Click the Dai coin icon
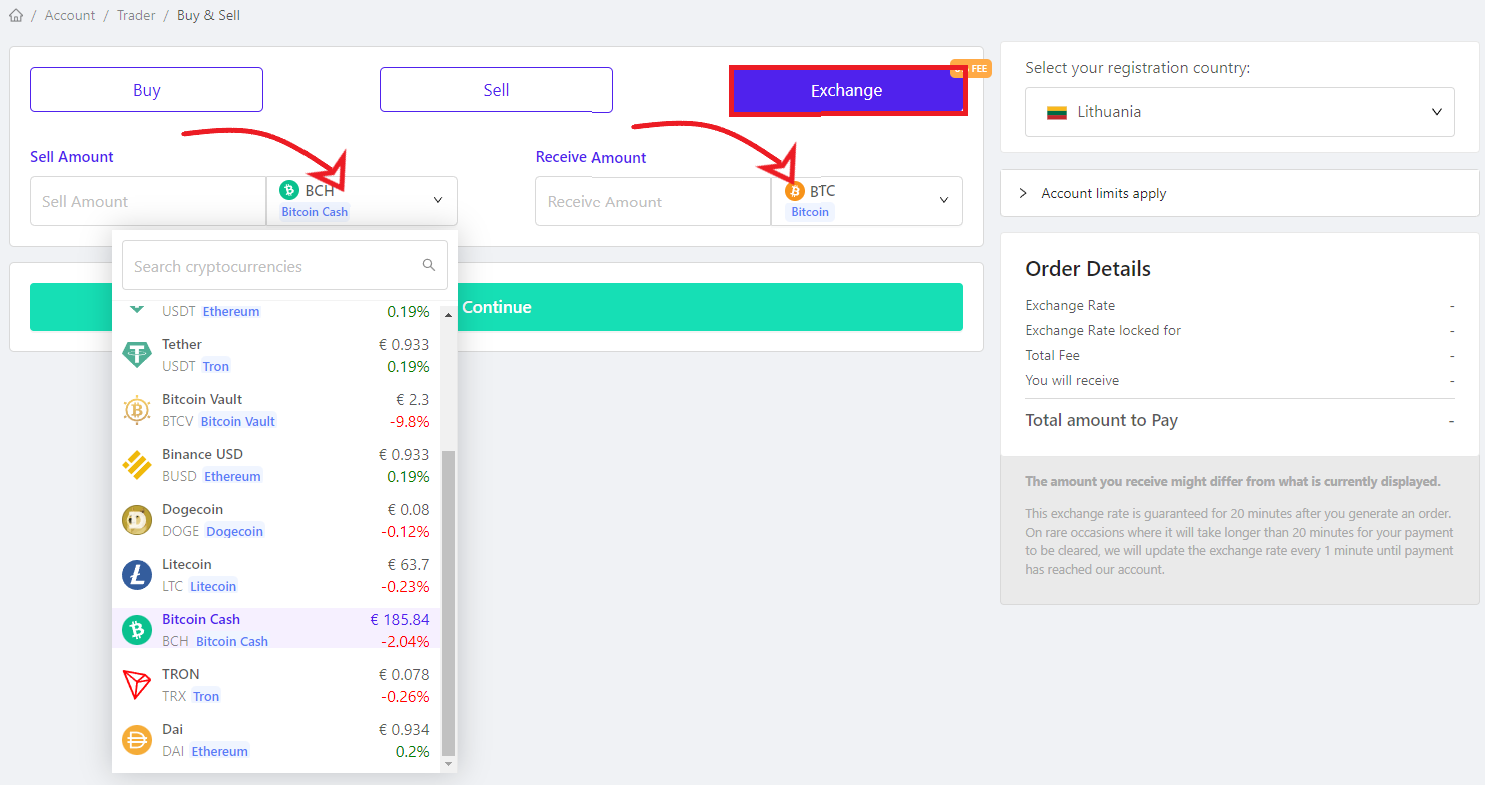This screenshot has width=1485, height=785. 137,740
